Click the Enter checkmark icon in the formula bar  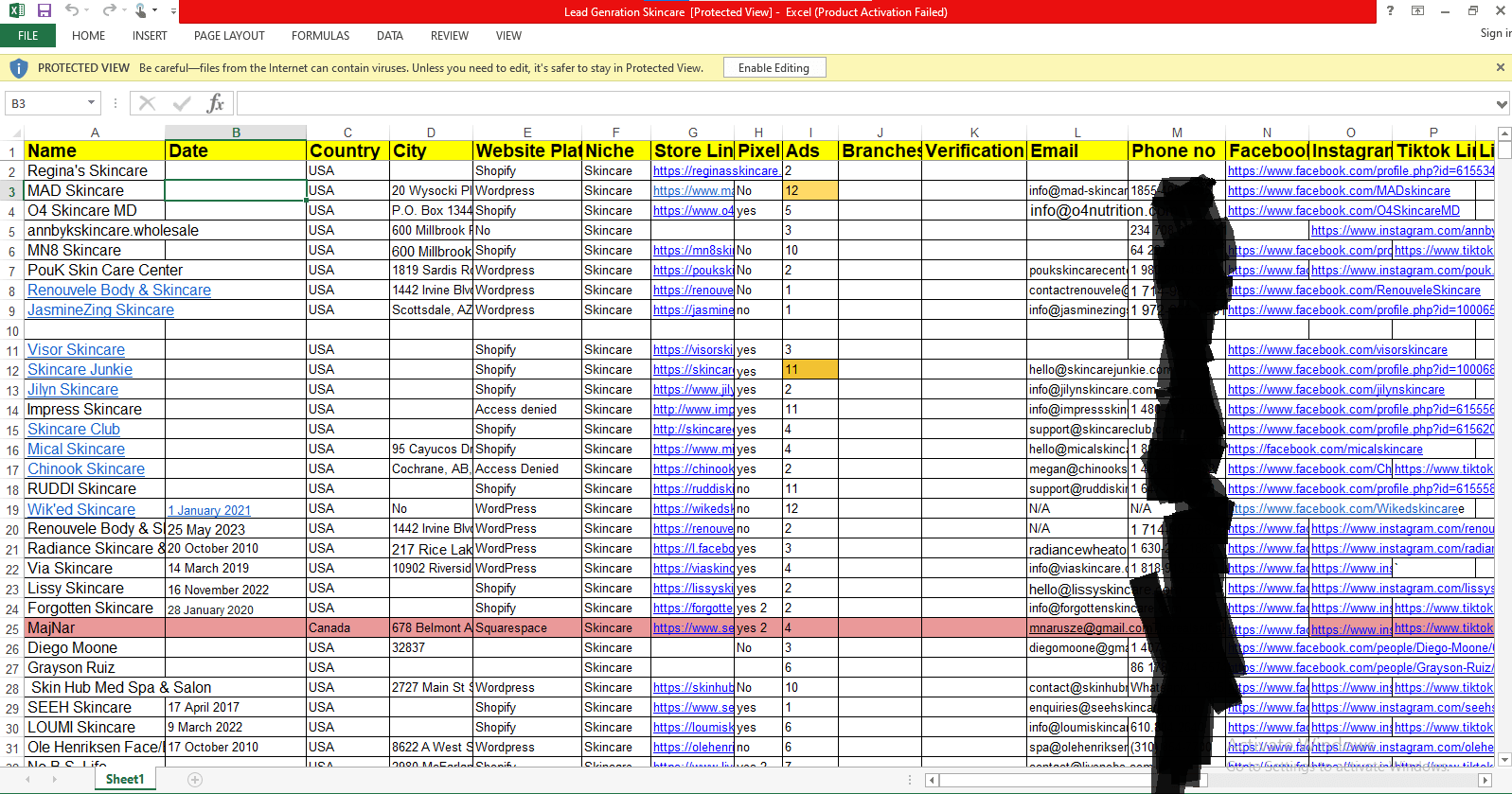182,103
